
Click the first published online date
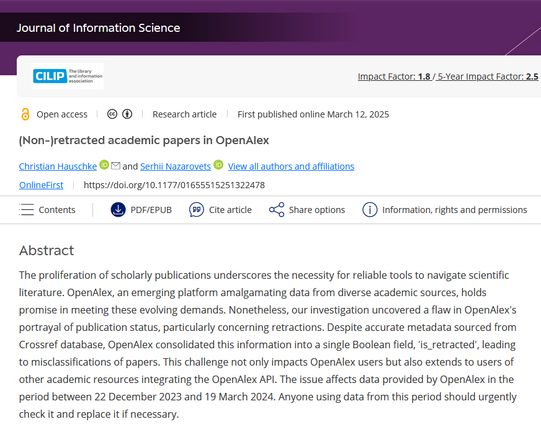(x=313, y=114)
